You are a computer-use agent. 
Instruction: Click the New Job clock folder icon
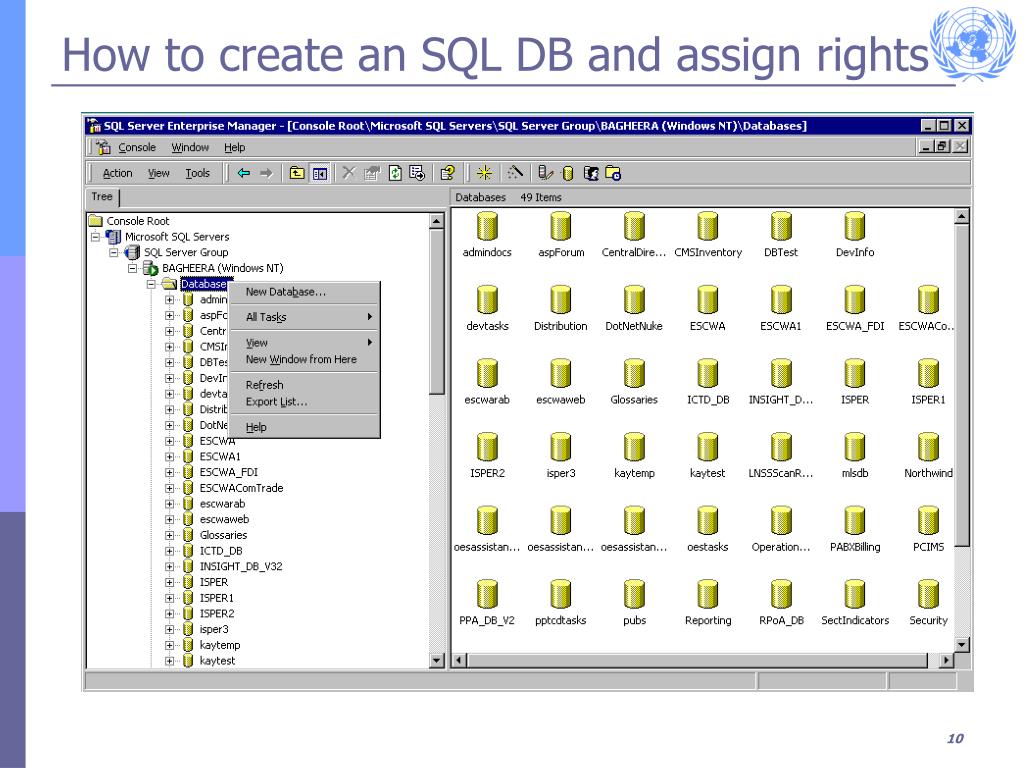tap(613, 173)
